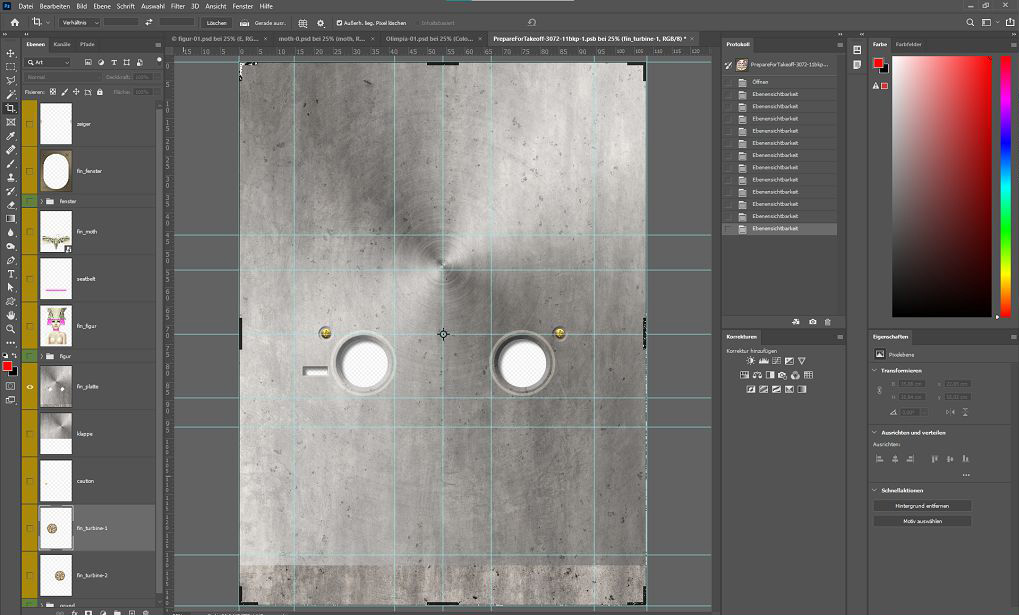Click the Gerade ausr. straighten button
This screenshot has height=615, width=1019.
[263, 23]
